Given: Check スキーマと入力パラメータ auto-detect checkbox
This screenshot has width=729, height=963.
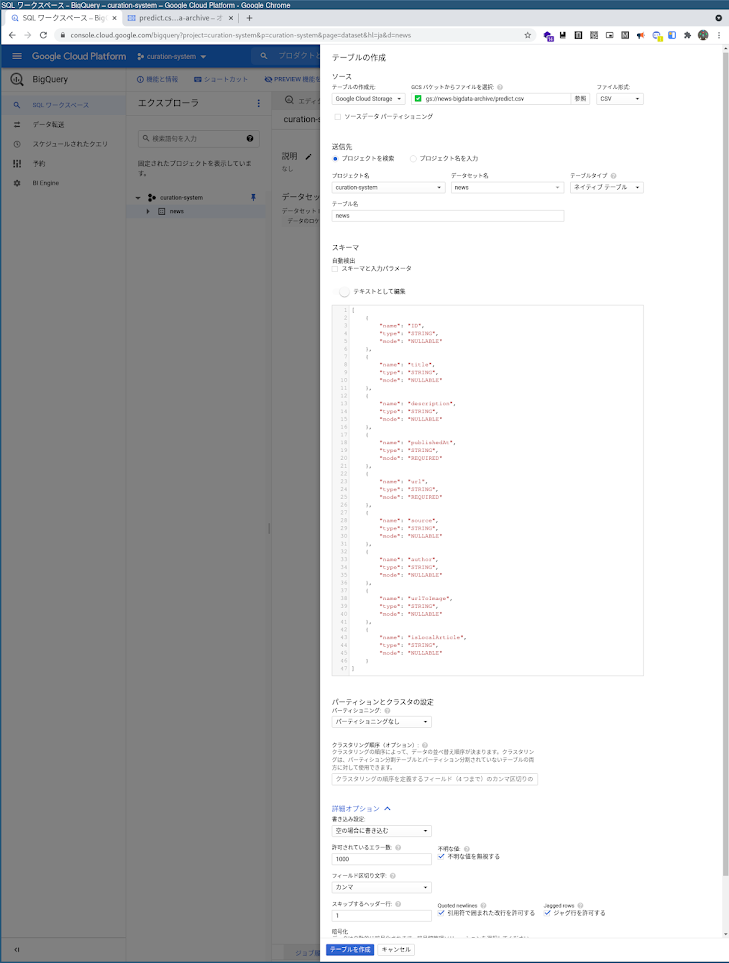Looking at the screenshot, I should [x=335, y=269].
